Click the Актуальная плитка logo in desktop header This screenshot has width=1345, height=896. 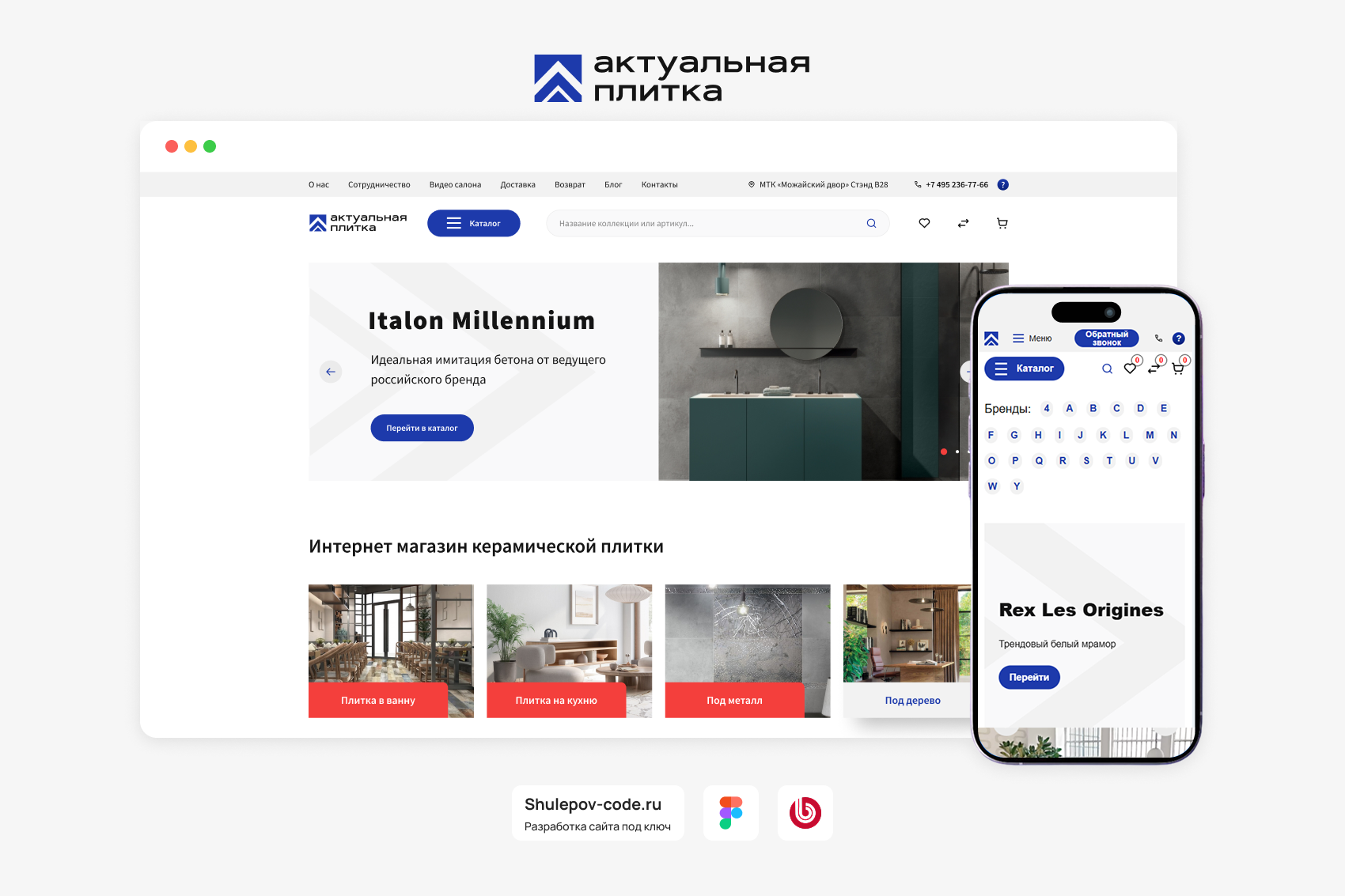point(358,223)
